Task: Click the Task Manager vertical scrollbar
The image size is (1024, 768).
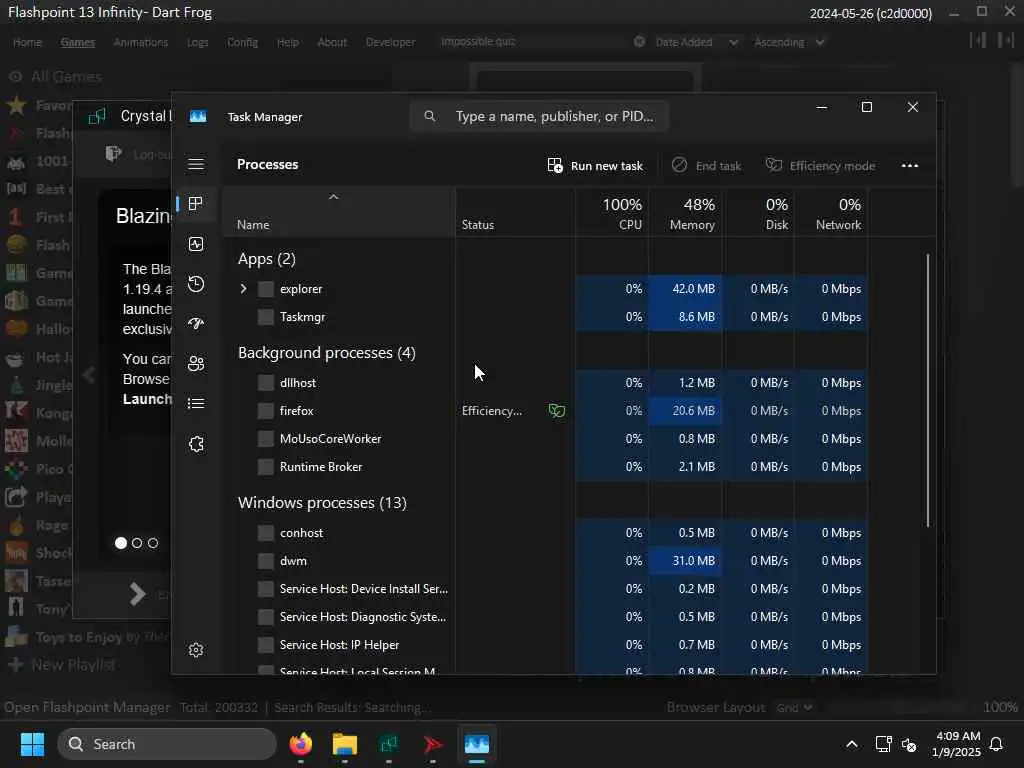Action: [x=927, y=391]
